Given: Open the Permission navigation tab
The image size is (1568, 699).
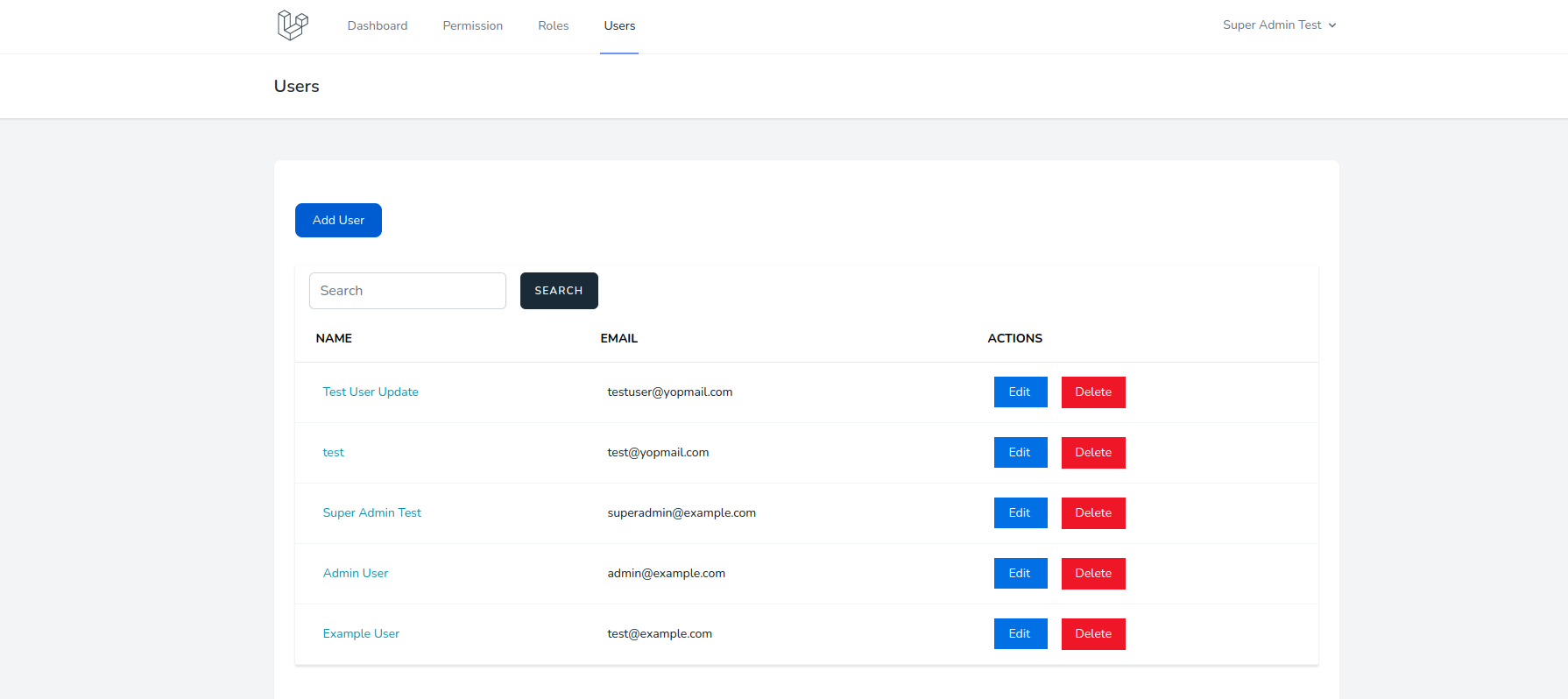Looking at the screenshot, I should click(472, 26).
